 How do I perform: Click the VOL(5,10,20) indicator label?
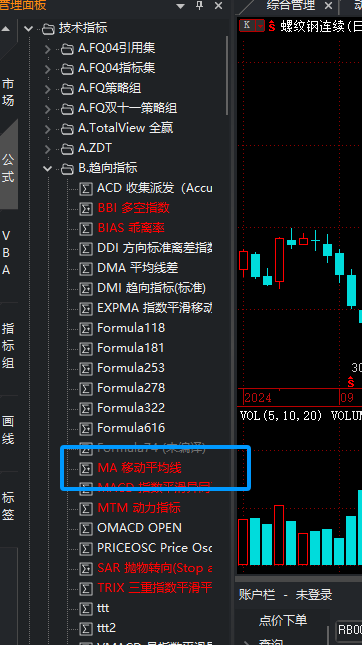click(281, 416)
